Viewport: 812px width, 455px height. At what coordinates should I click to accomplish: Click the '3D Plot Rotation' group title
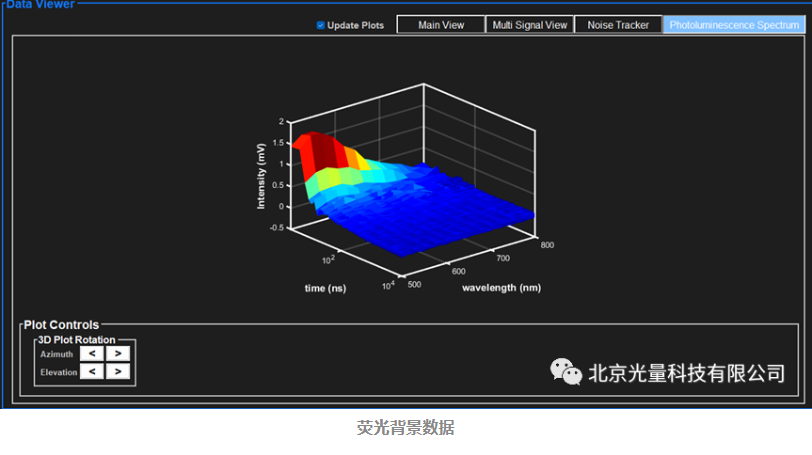pyautogui.click(x=77, y=340)
